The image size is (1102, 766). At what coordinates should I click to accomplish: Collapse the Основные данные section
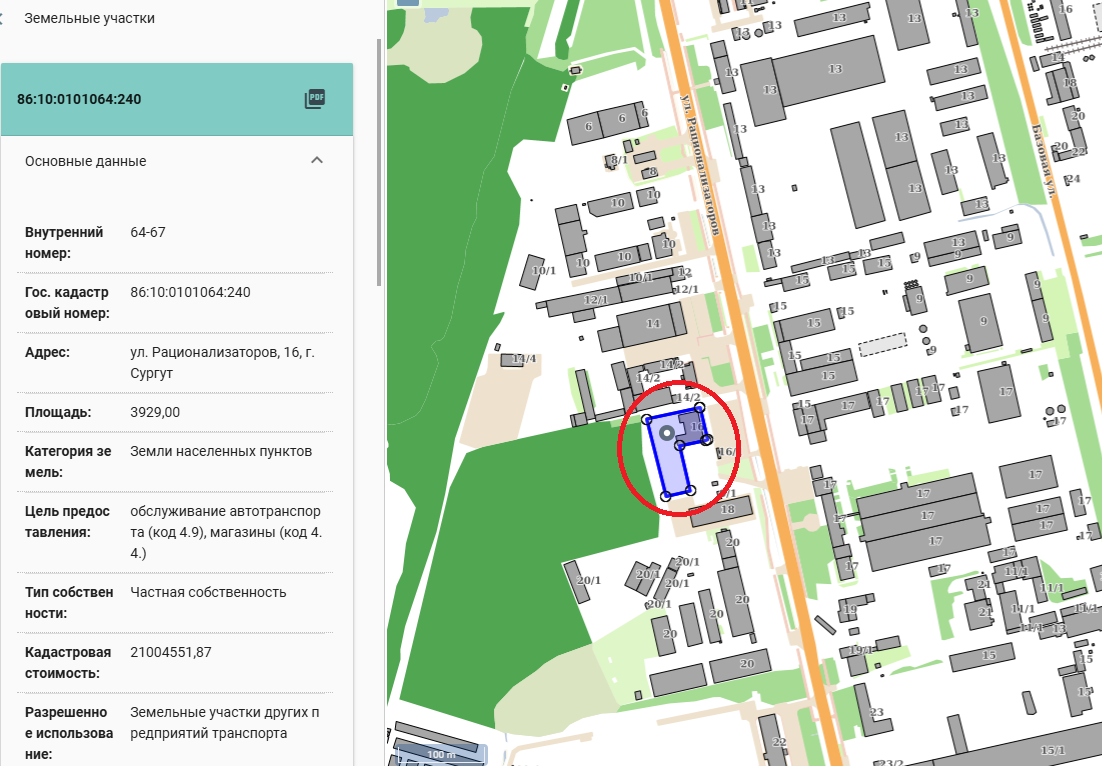(x=317, y=161)
